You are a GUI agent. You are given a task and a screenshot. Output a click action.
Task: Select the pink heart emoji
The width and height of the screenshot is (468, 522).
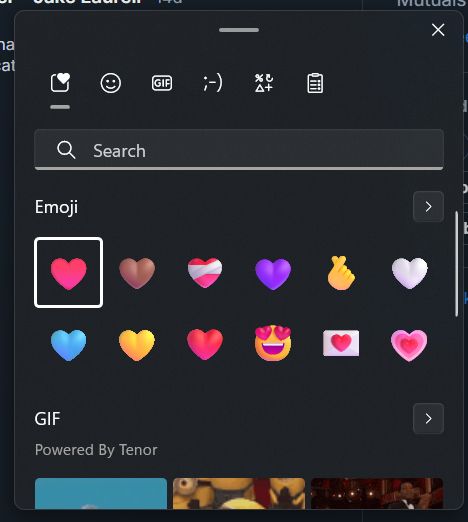coord(68,273)
